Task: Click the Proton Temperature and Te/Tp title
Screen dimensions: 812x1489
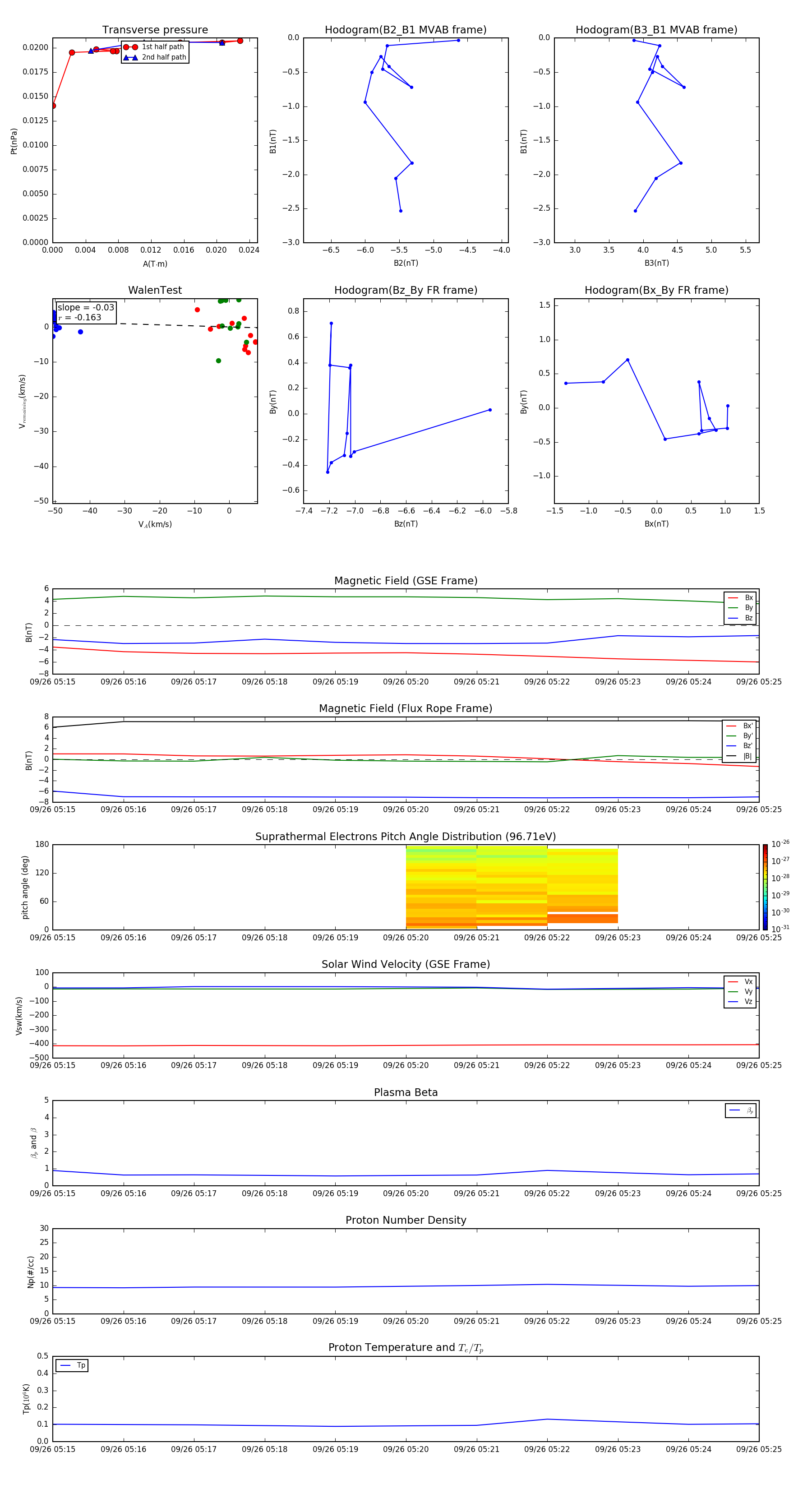Action: 406,1348
